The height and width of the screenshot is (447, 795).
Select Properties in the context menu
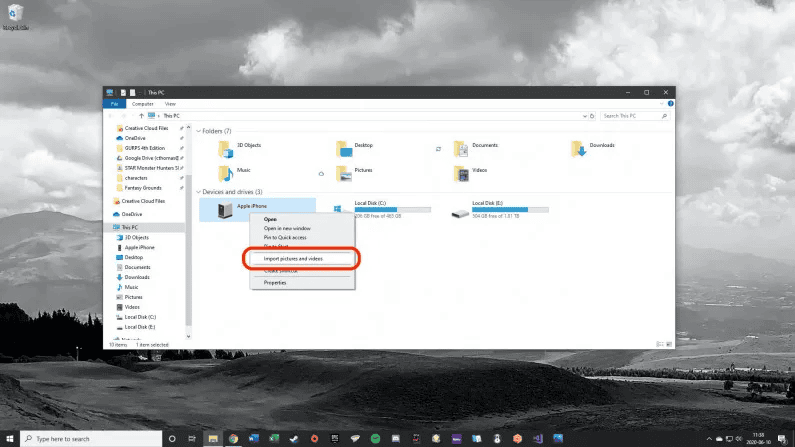coord(274,283)
